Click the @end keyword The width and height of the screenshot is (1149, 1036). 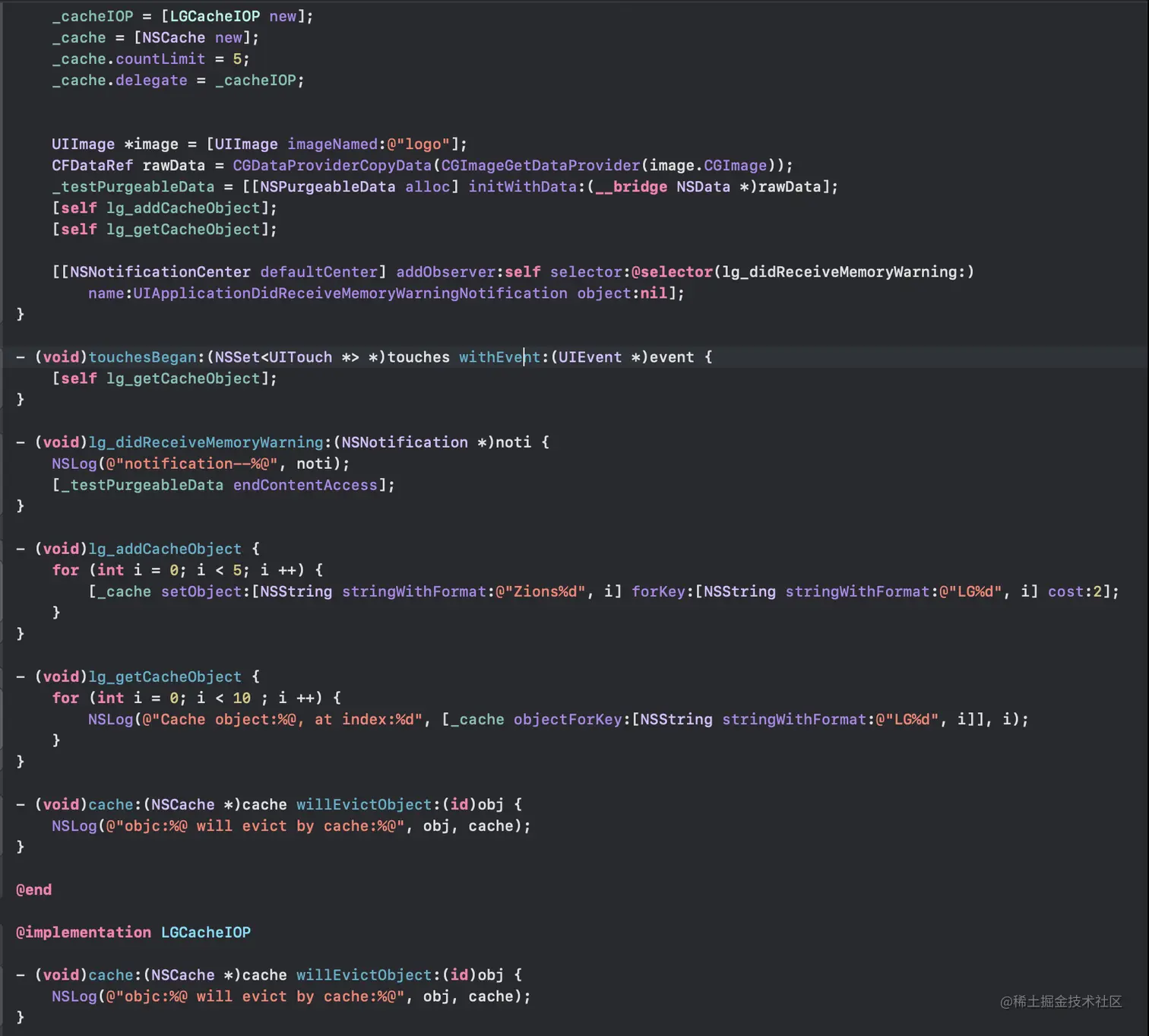[x=33, y=889]
